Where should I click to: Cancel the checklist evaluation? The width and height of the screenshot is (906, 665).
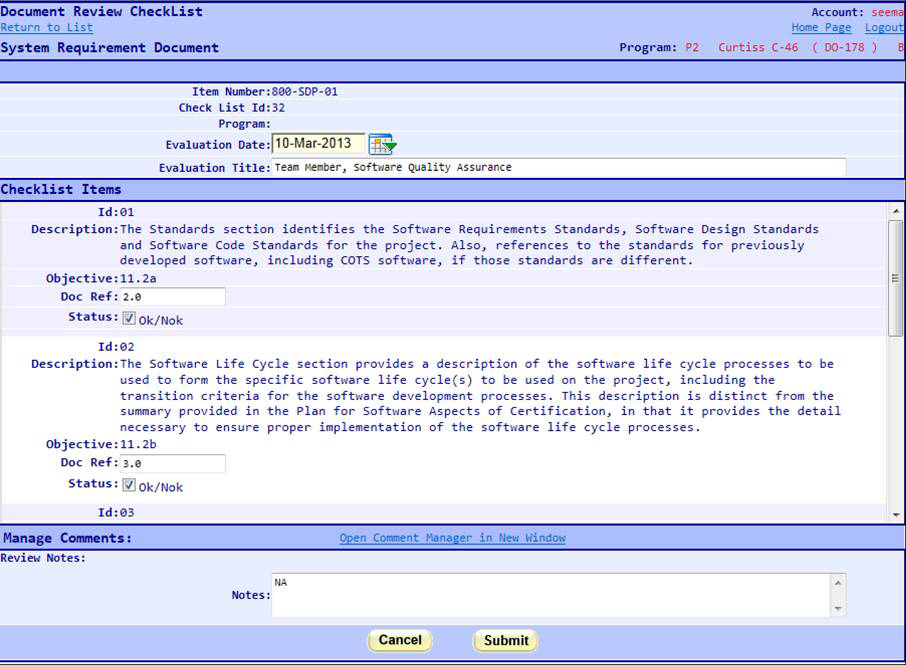click(x=399, y=640)
